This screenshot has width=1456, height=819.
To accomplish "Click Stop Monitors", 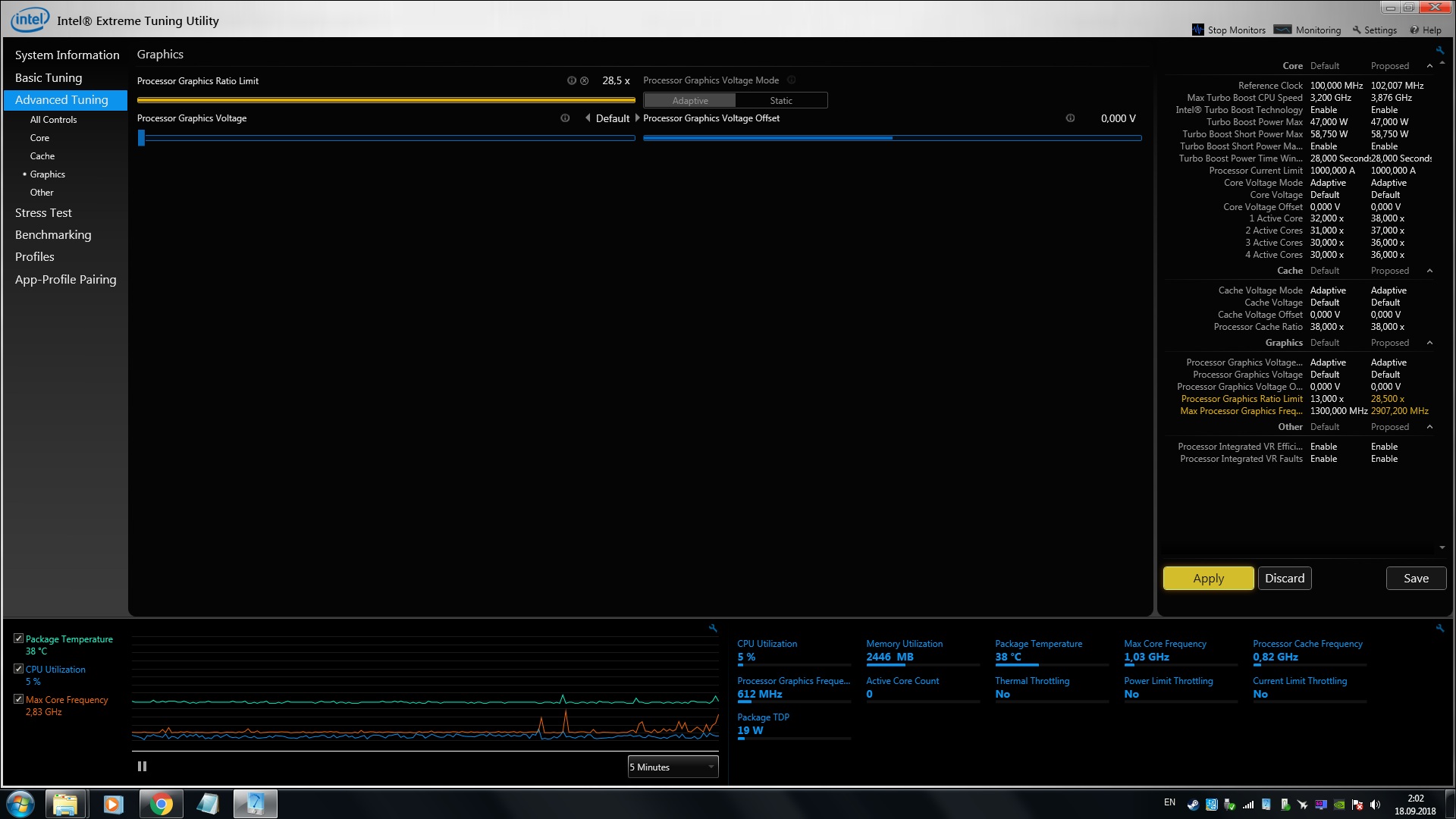I will [1228, 30].
